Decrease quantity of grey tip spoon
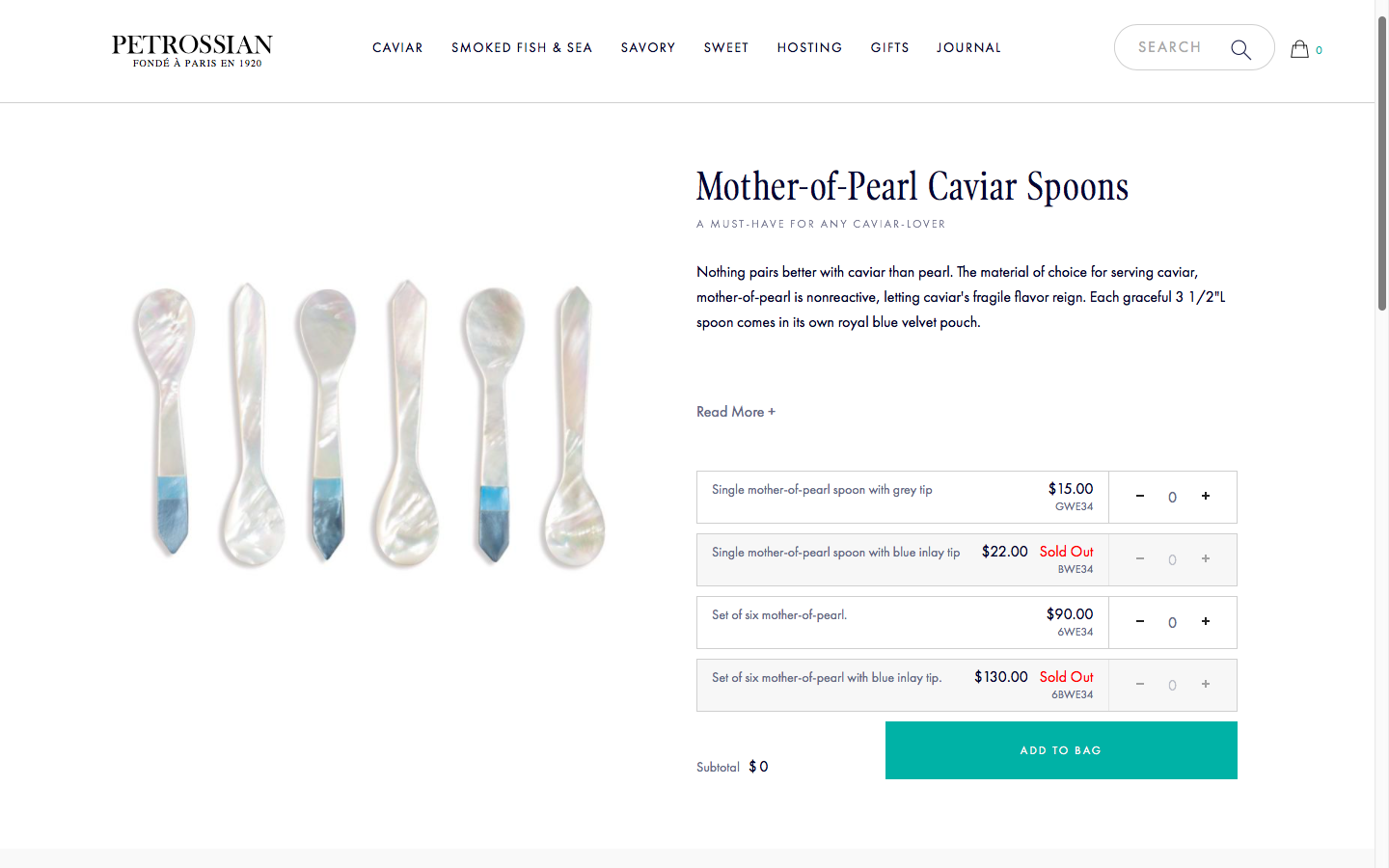 pos(1139,496)
